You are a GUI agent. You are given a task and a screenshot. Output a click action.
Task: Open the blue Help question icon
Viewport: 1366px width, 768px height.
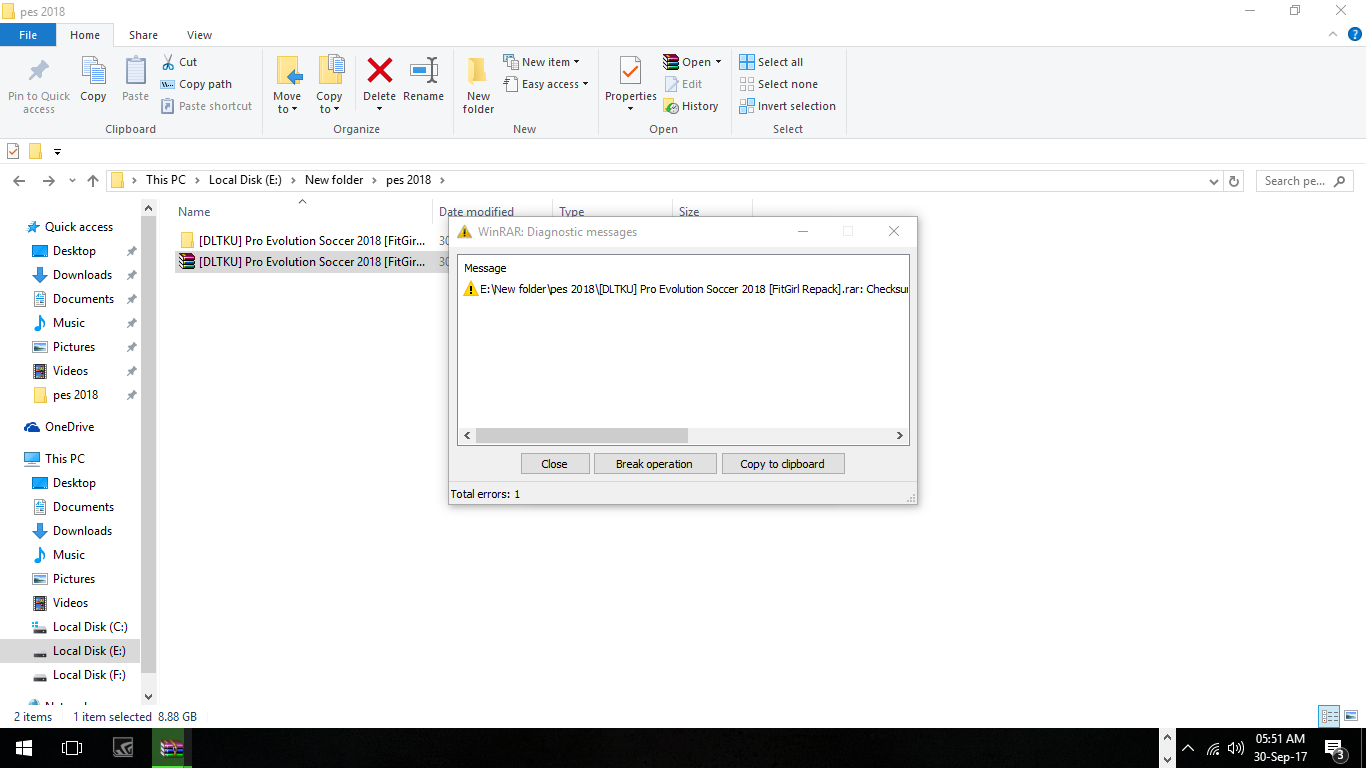click(x=1355, y=34)
